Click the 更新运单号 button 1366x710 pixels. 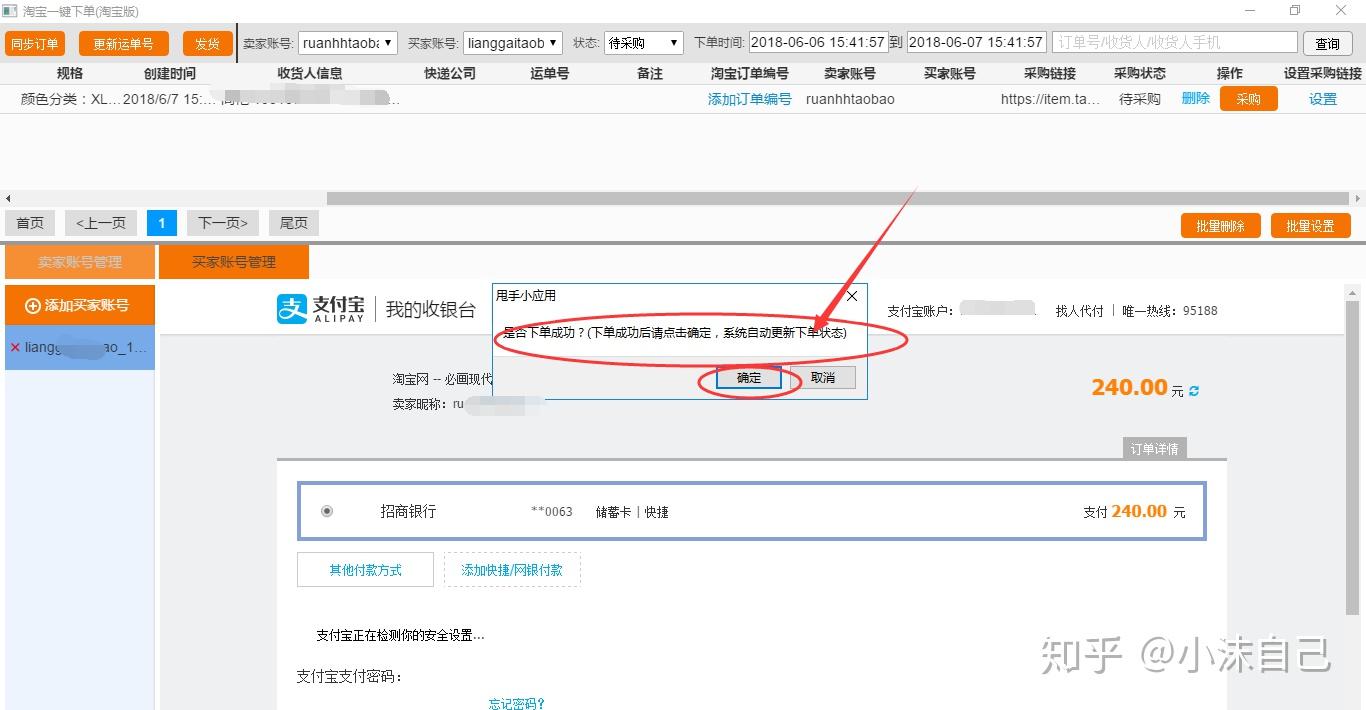pos(123,43)
